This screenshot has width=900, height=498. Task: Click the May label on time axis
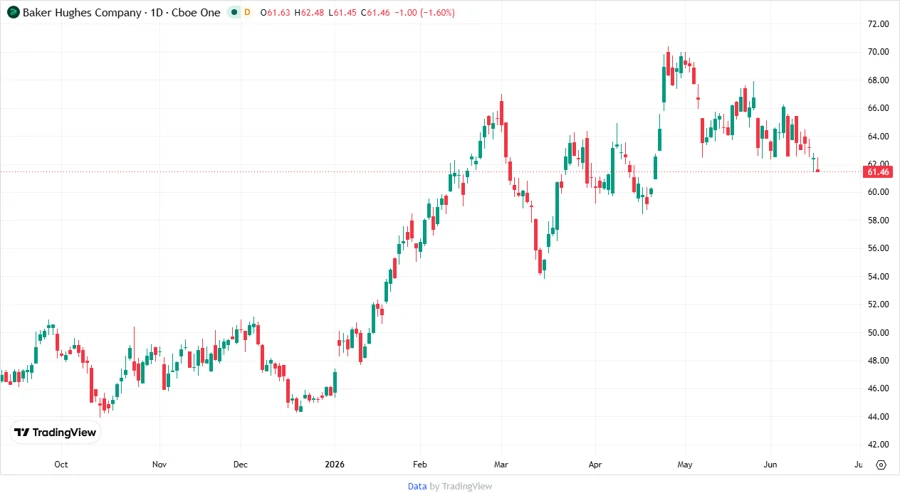[x=685, y=464]
